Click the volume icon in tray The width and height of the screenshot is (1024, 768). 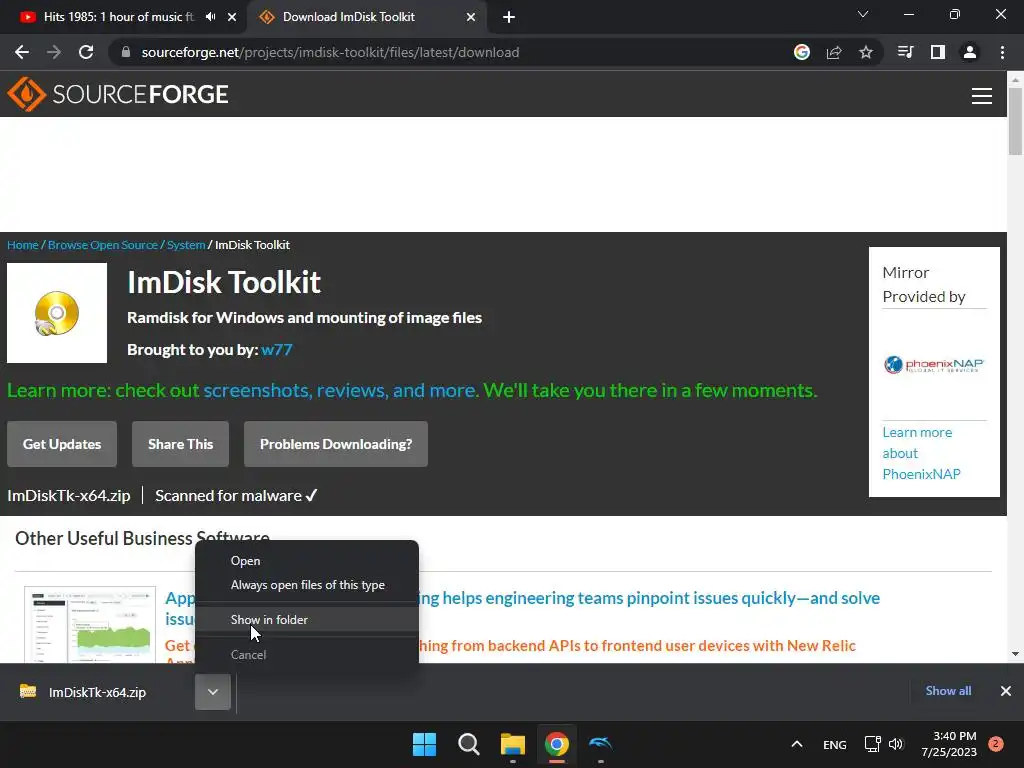coord(896,744)
